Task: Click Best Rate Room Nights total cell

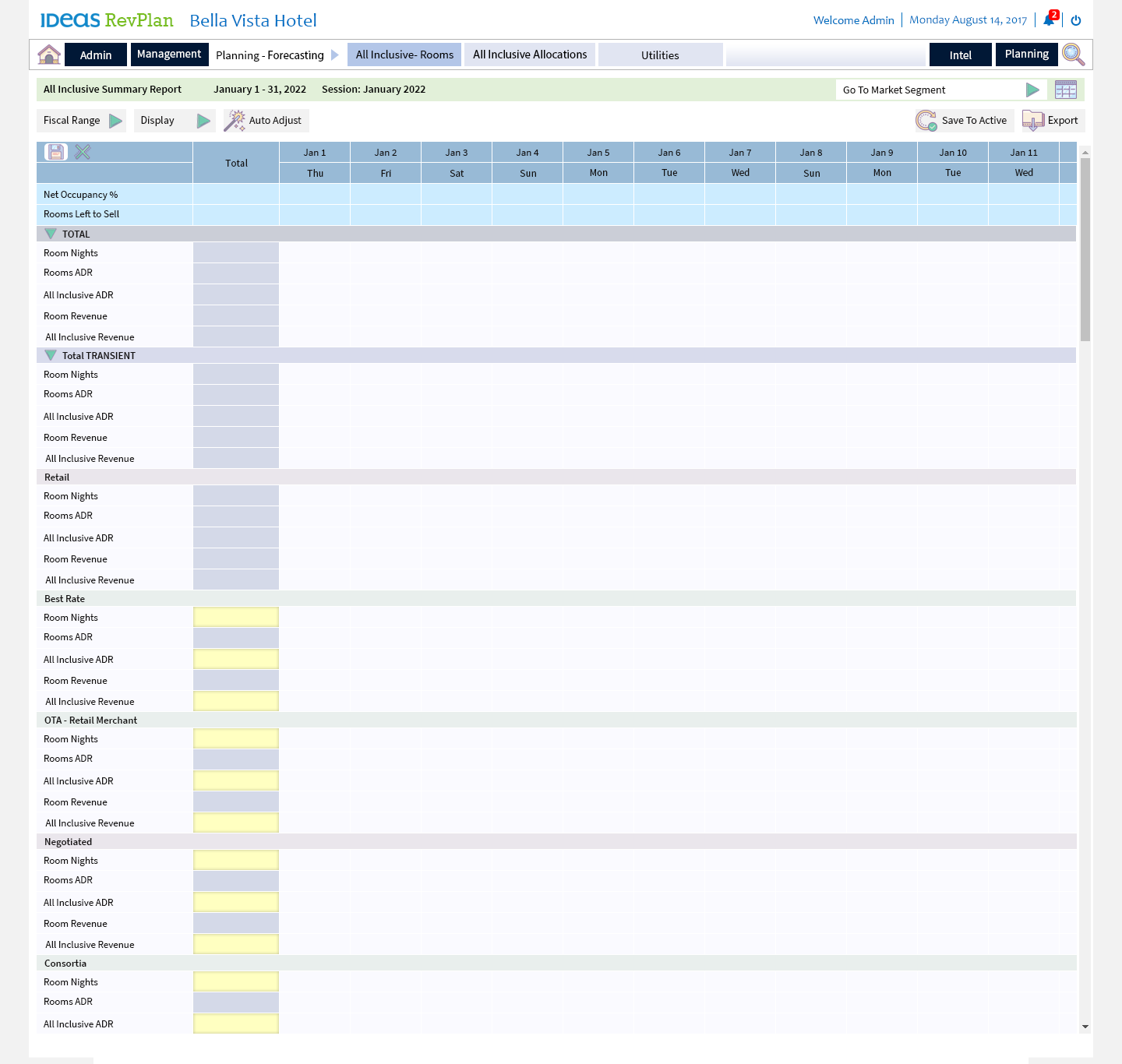Action: [x=236, y=618]
